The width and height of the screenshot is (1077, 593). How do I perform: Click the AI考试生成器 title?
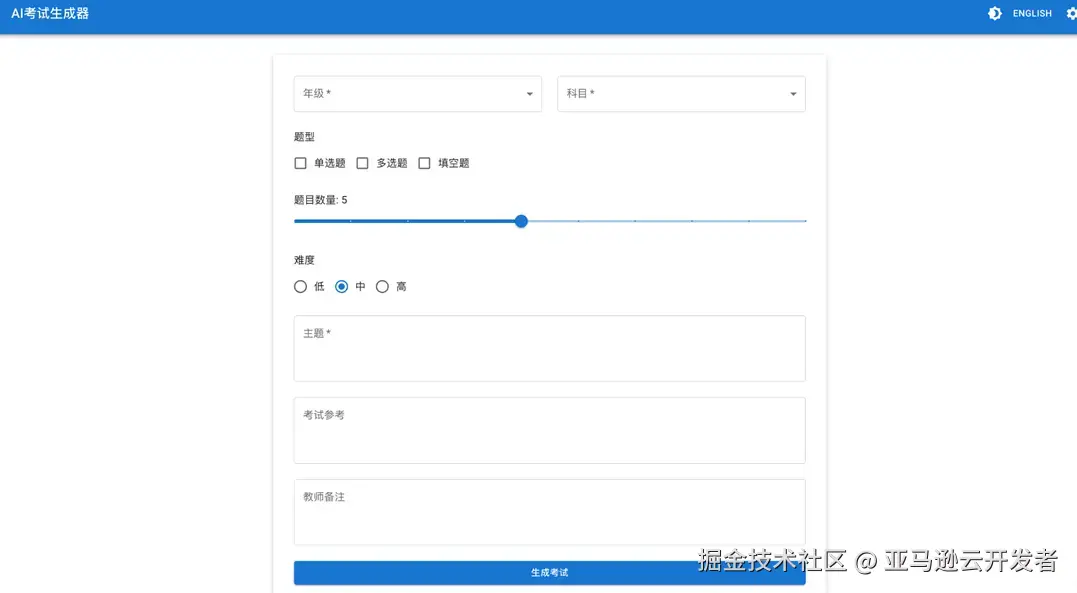(x=50, y=13)
